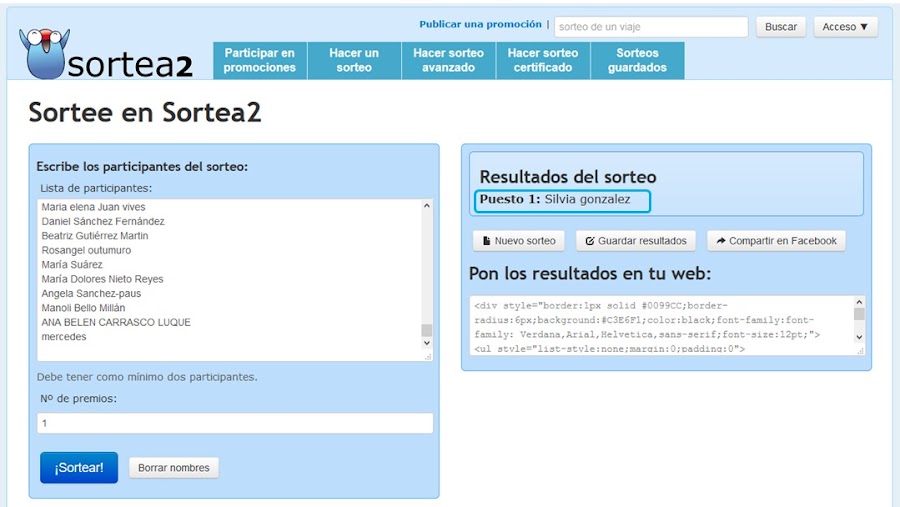Open the Acceso dropdown menu
The image size is (900, 507).
[845, 27]
